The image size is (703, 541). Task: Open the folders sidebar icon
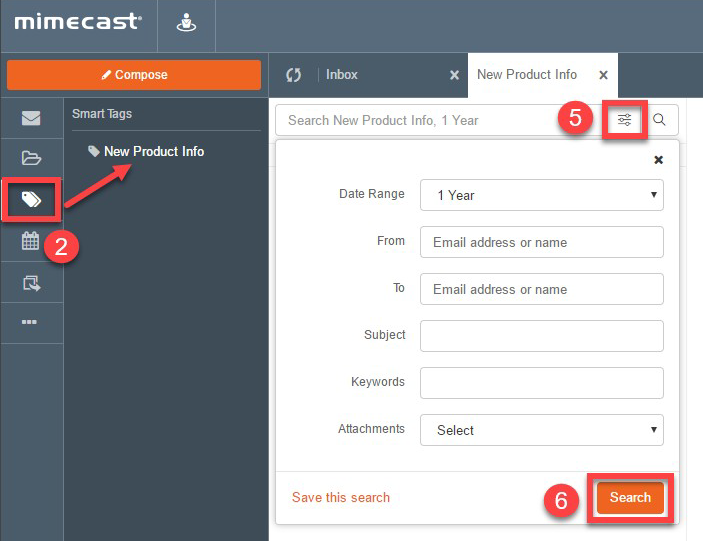point(31,158)
